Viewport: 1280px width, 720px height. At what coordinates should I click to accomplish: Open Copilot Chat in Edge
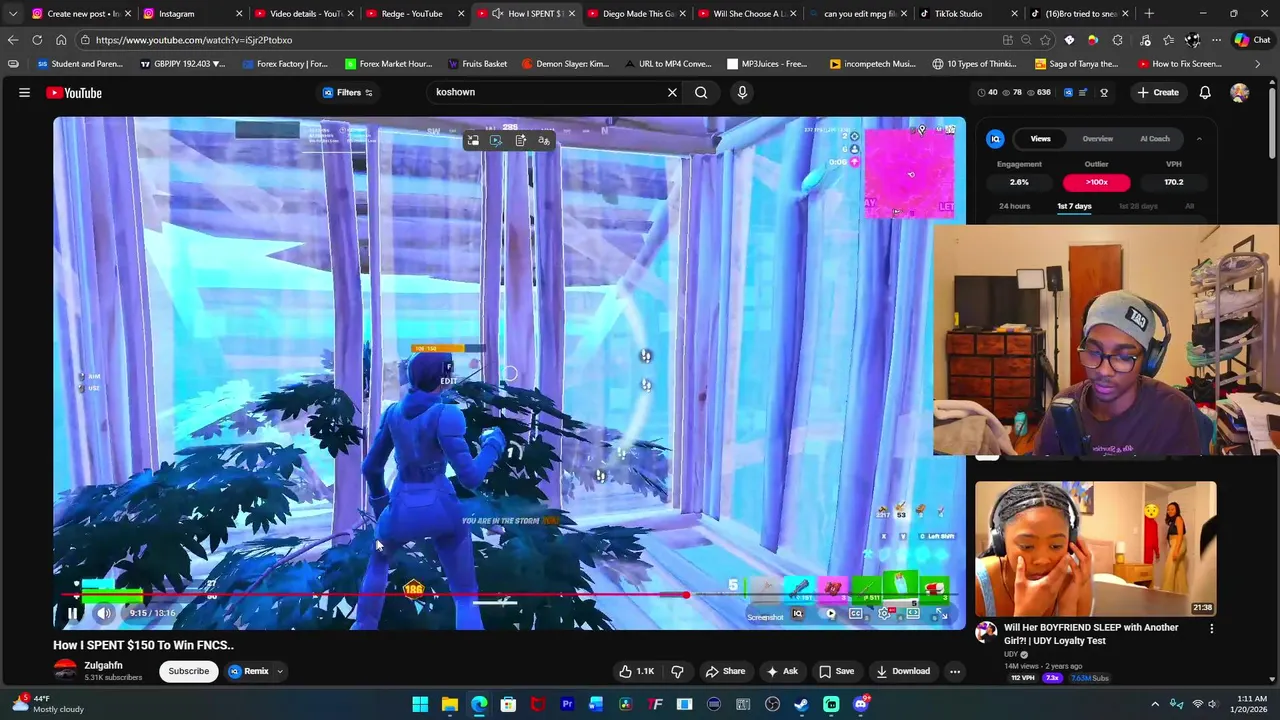point(1251,40)
